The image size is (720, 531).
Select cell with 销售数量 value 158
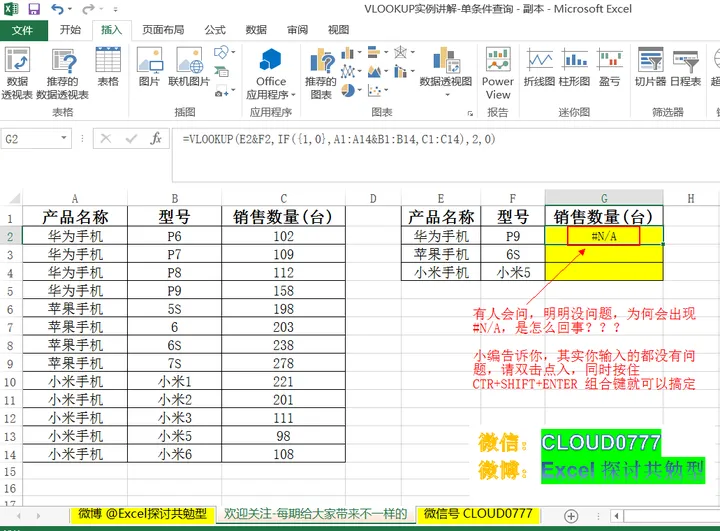click(x=283, y=291)
